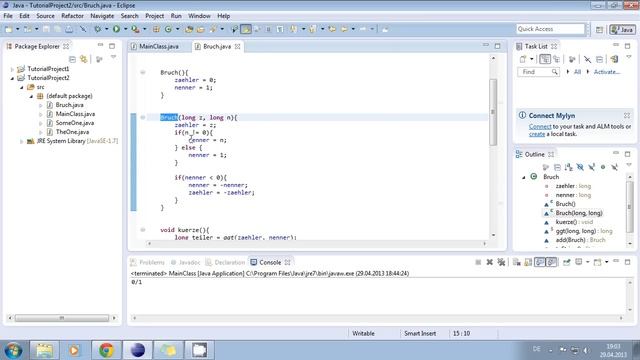Open Package Explorer view menu triangle
This screenshot has height=360, width=640.
tap(113, 58)
